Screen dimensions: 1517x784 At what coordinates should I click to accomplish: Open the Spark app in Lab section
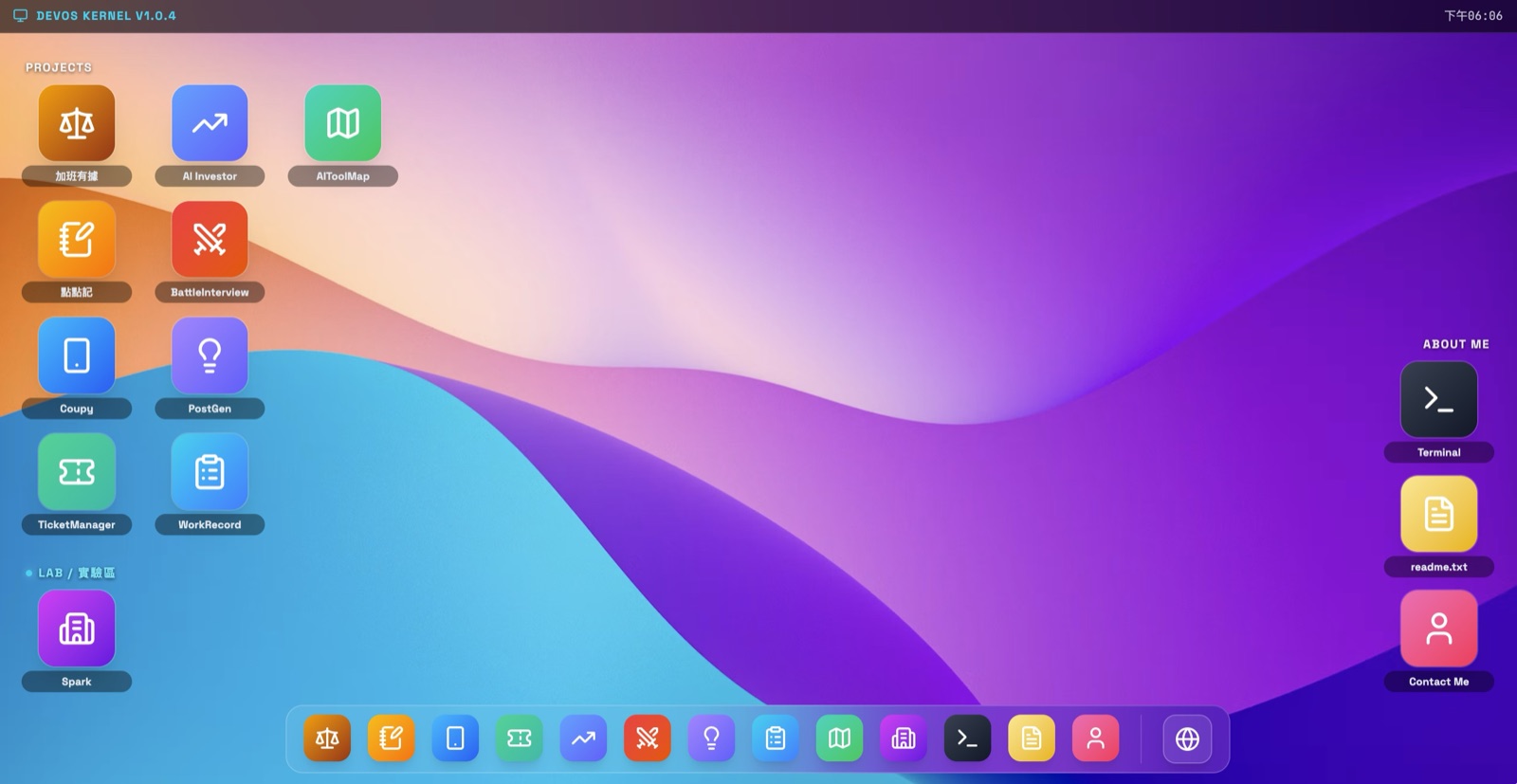pyautogui.click(x=77, y=629)
